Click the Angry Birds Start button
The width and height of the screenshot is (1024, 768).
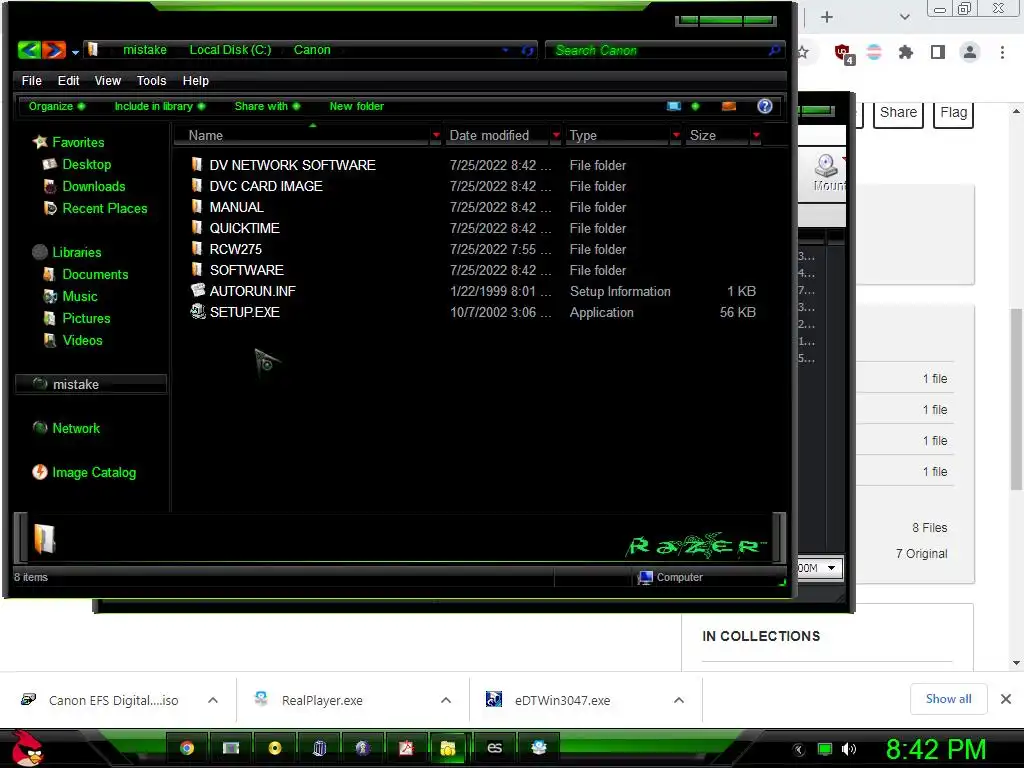27,748
